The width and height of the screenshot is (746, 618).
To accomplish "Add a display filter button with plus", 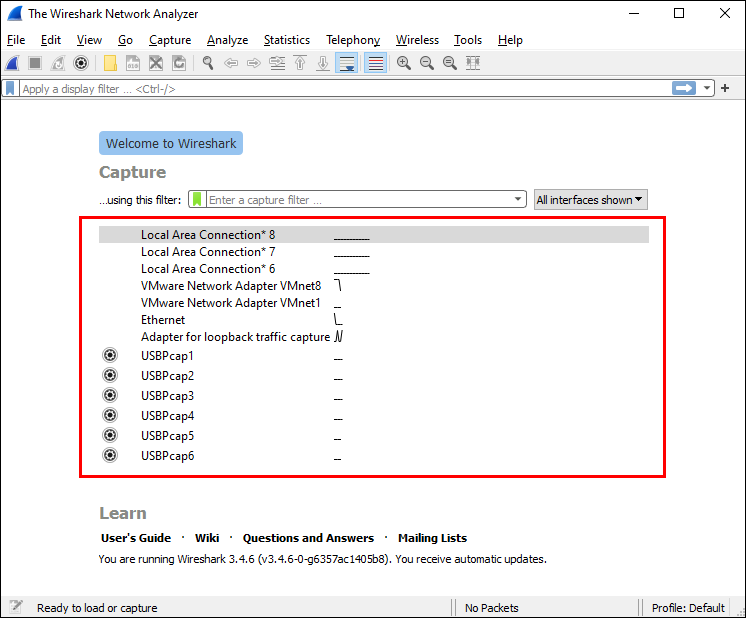I will click(725, 88).
